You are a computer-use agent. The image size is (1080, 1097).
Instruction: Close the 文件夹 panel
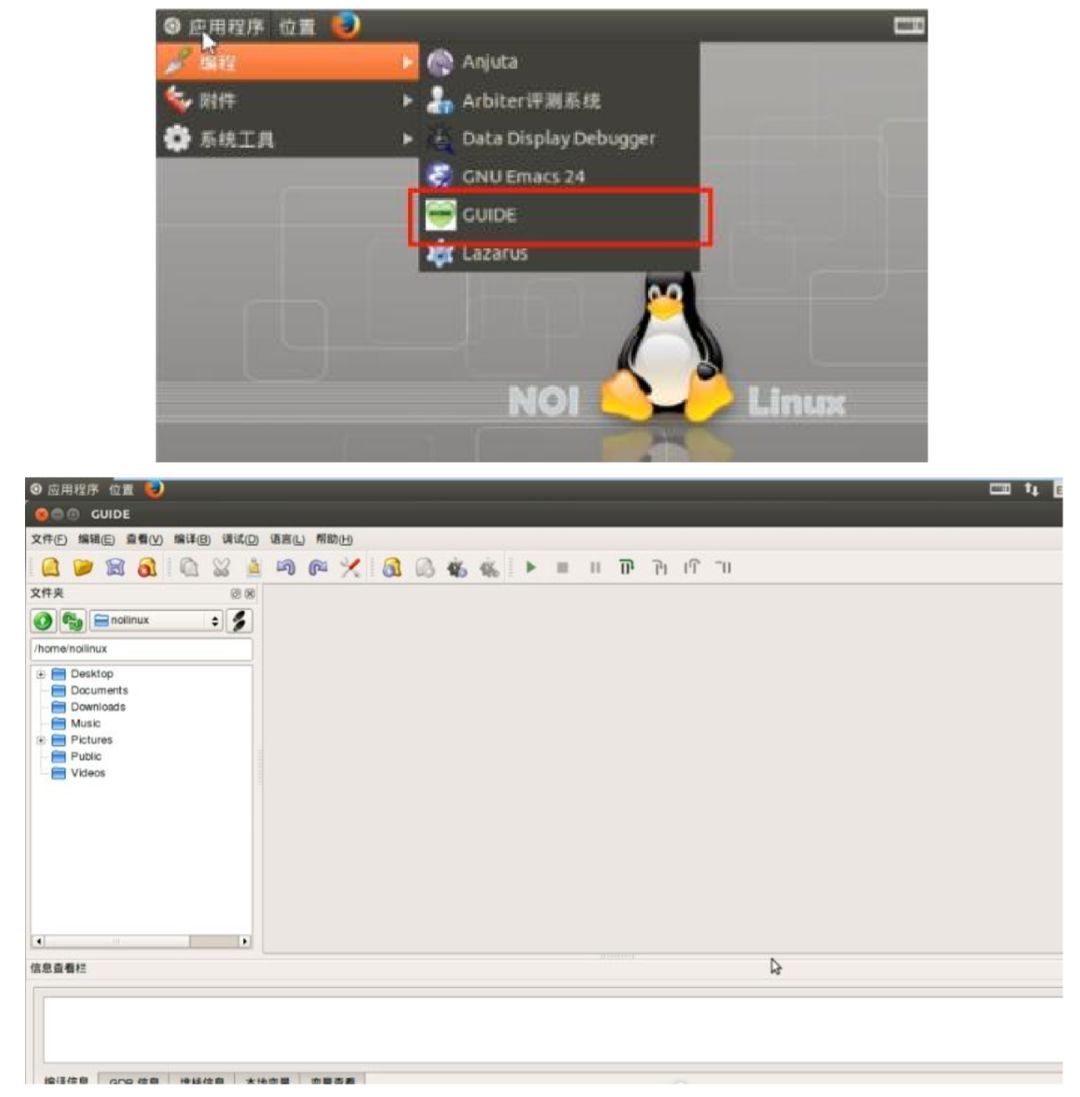pyautogui.click(x=250, y=594)
